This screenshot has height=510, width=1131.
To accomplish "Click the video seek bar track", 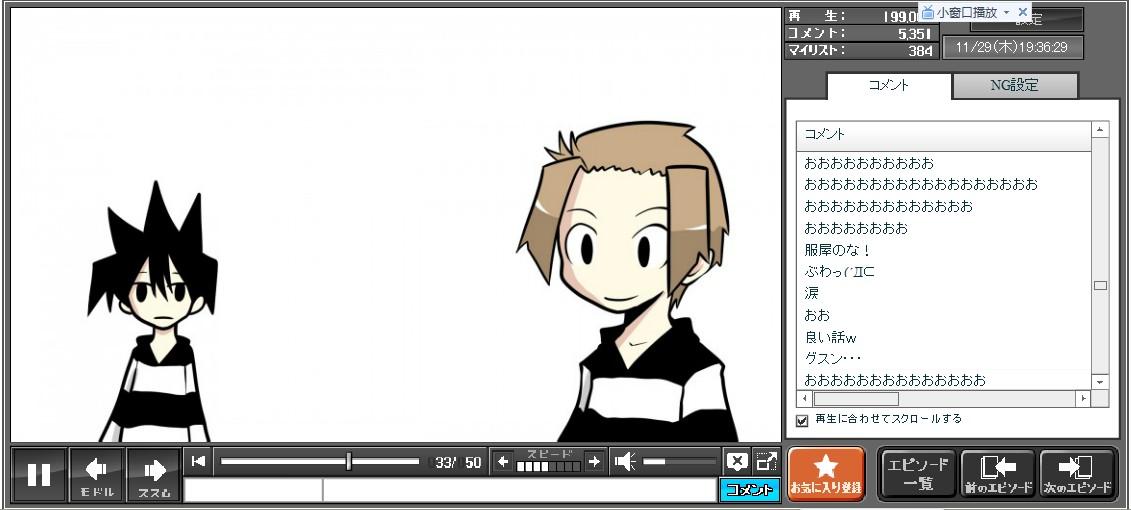I will pyautogui.click(x=280, y=461).
